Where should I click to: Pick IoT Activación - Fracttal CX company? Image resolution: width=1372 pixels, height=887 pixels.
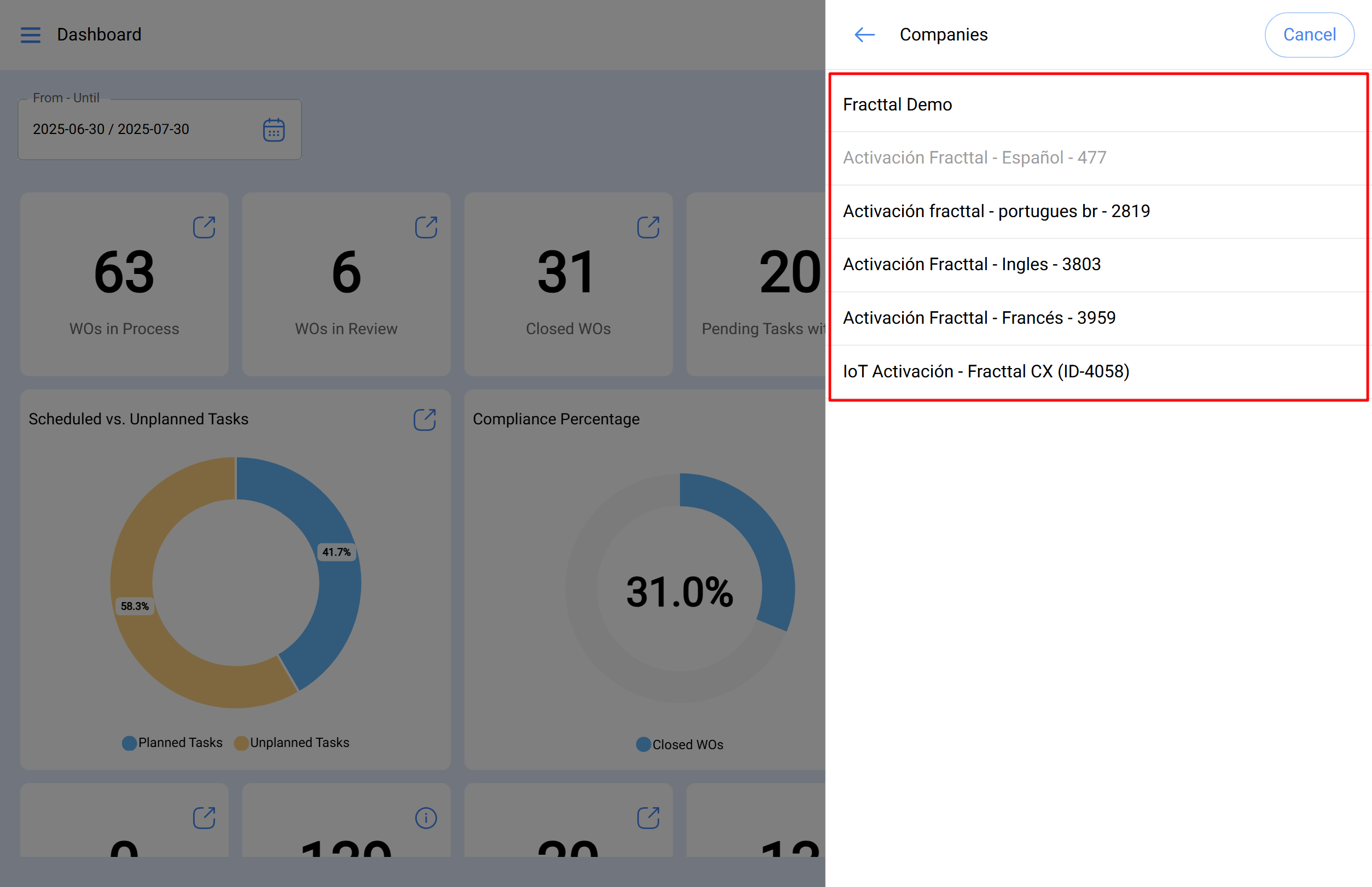click(x=986, y=371)
